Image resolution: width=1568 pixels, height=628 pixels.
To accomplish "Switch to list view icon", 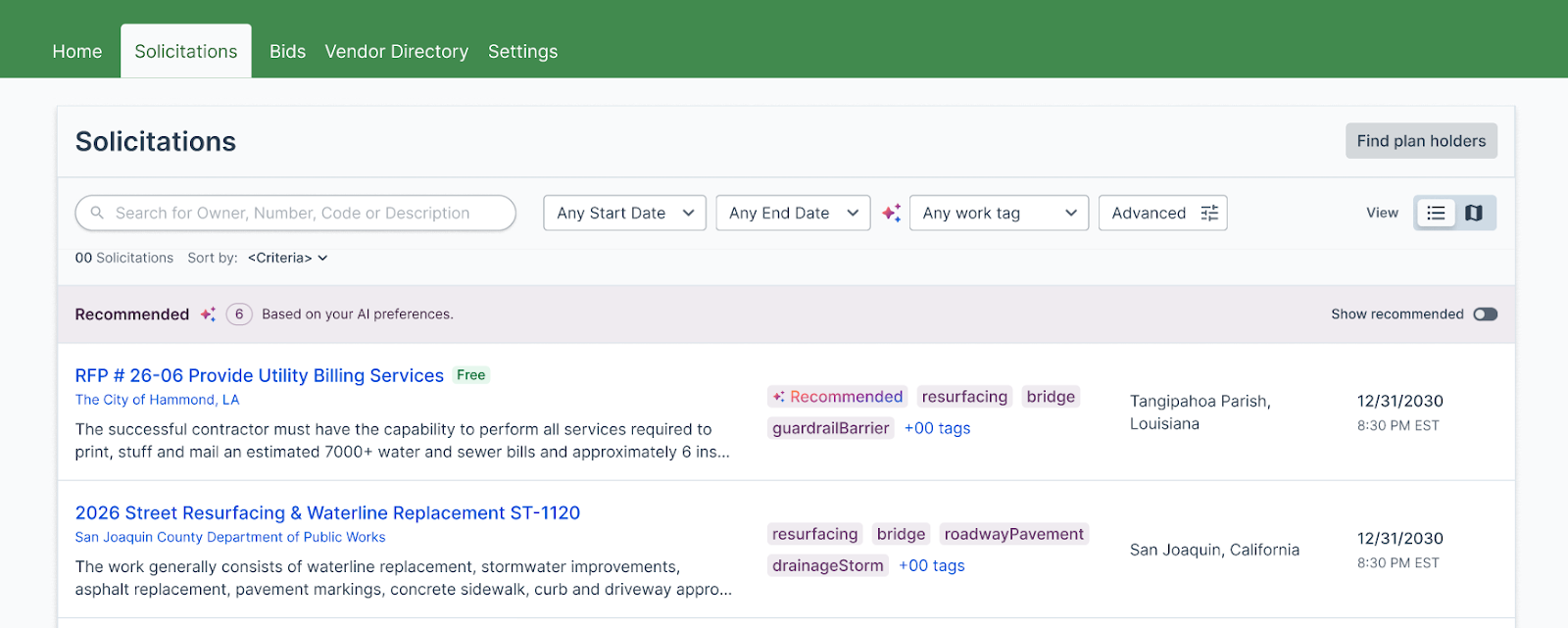I will [x=1436, y=213].
